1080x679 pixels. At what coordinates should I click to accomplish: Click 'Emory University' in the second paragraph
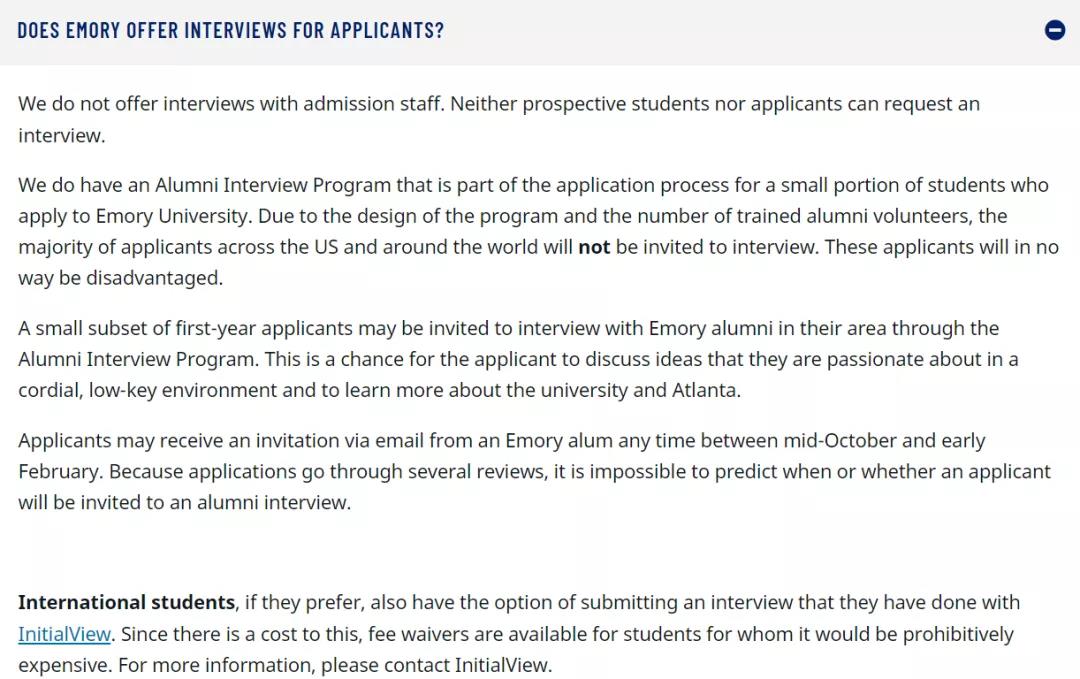pos(171,216)
